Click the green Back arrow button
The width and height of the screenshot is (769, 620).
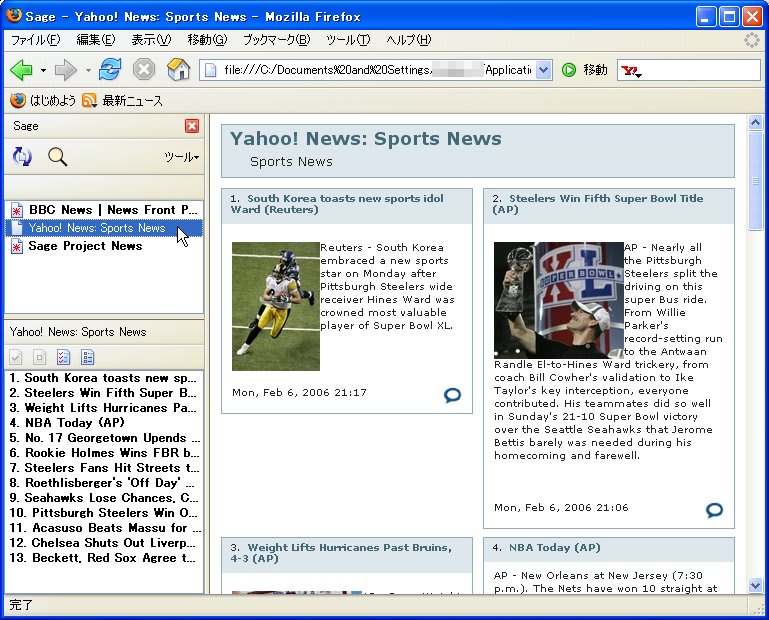pos(21,70)
